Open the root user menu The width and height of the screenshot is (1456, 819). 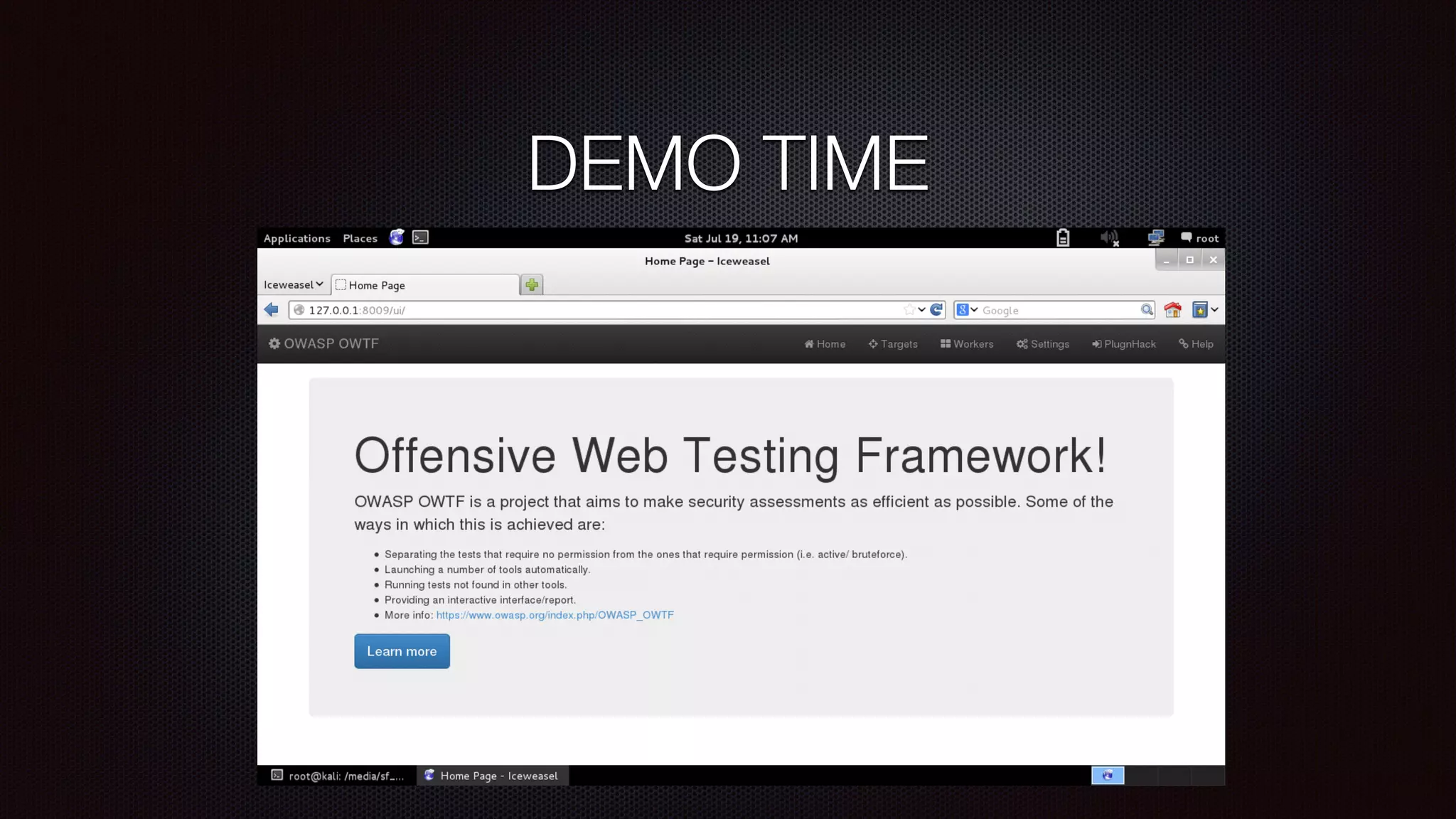coord(1200,238)
